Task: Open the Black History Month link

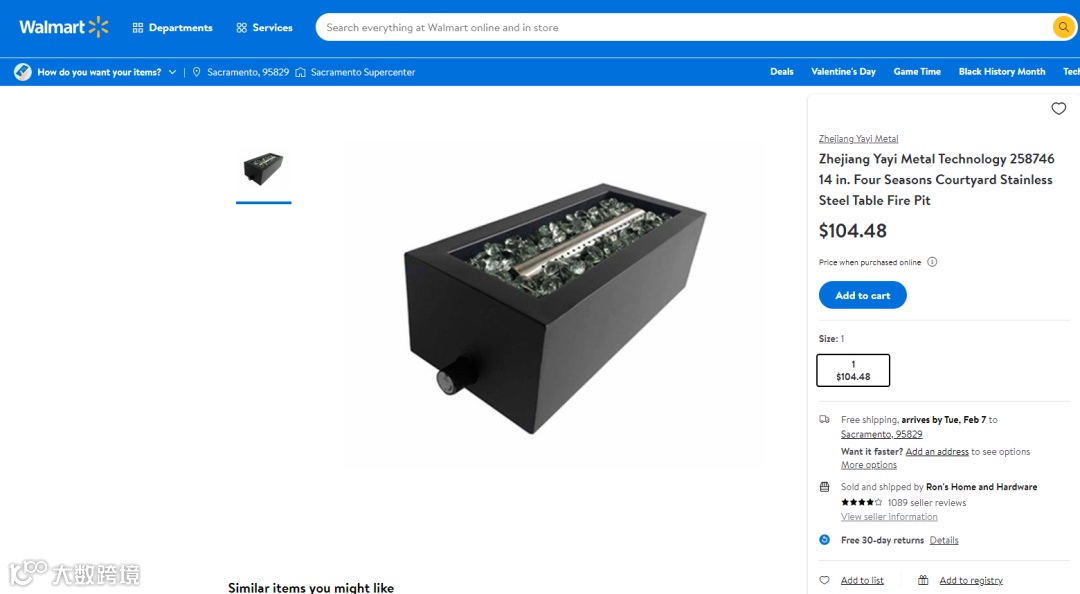Action: (x=1001, y=72)
